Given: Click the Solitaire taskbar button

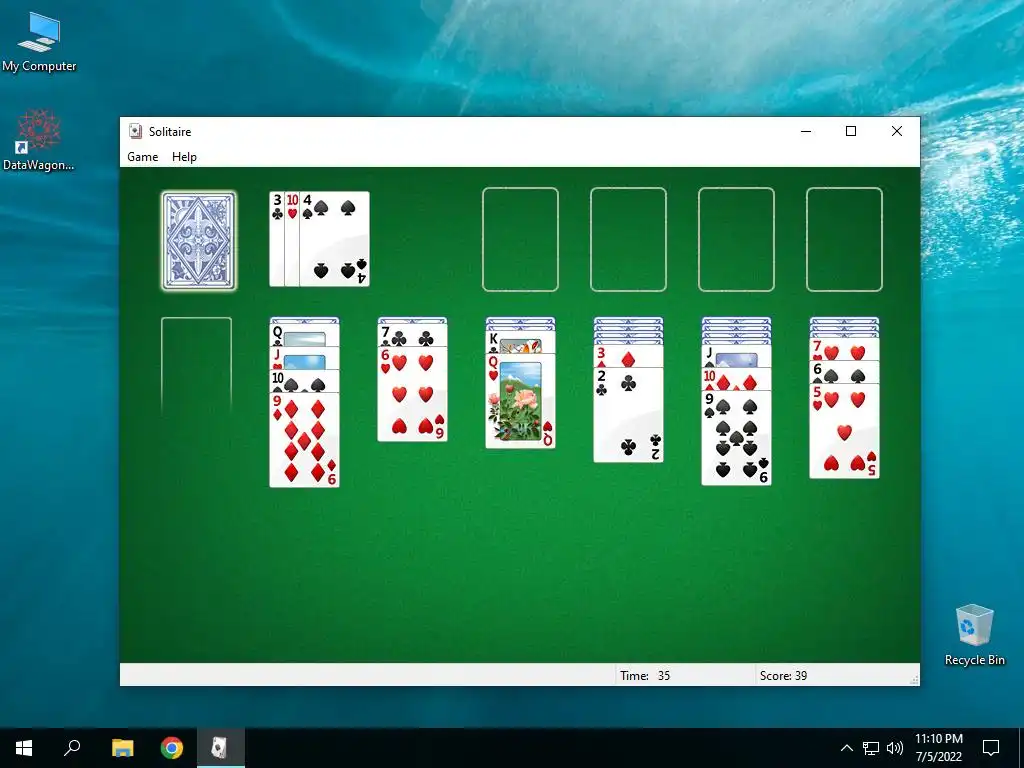Looking at the screenshot, I should point(221,748).
